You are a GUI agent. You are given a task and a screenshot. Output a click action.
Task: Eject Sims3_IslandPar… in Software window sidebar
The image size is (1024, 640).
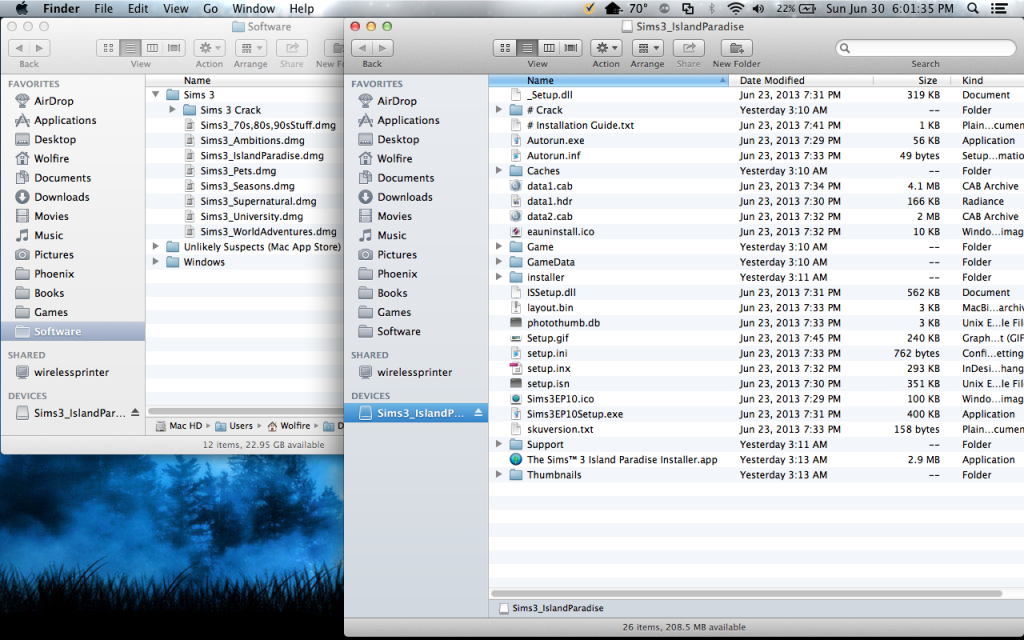click(x=135, y=413)
